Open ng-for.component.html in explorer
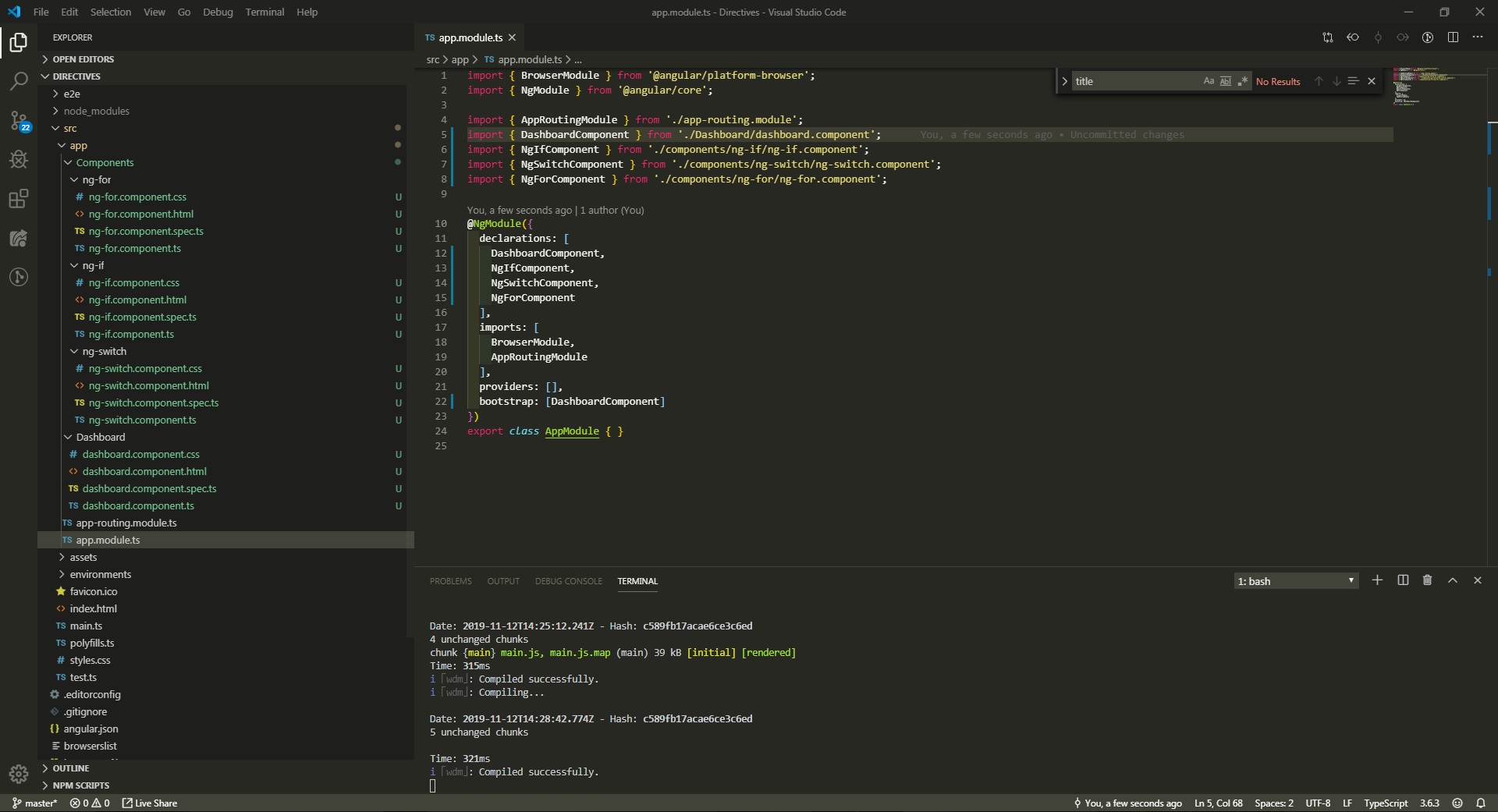 pos(140,214)
